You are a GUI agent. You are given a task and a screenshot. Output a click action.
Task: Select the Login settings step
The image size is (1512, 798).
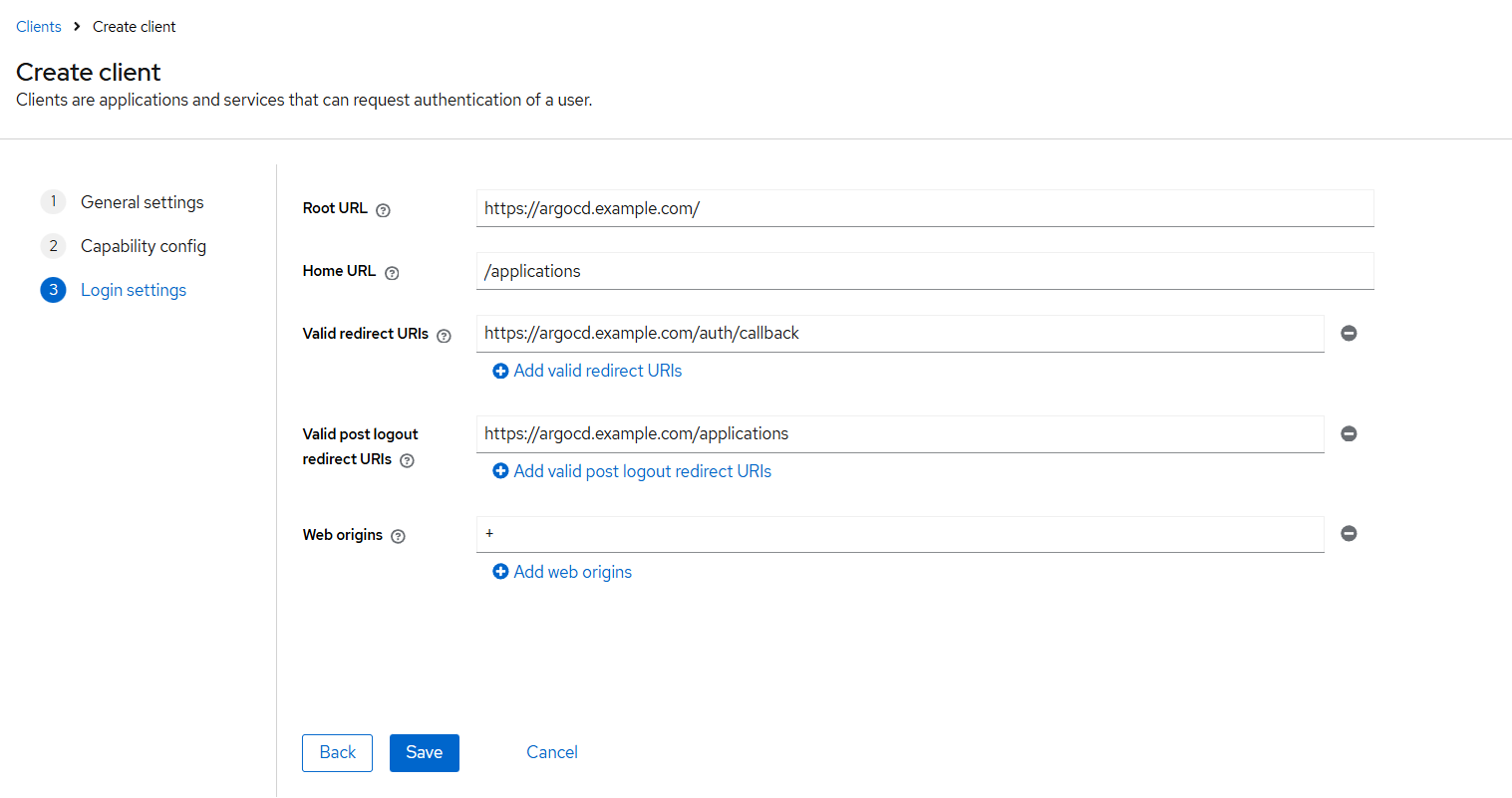[133, 290]
